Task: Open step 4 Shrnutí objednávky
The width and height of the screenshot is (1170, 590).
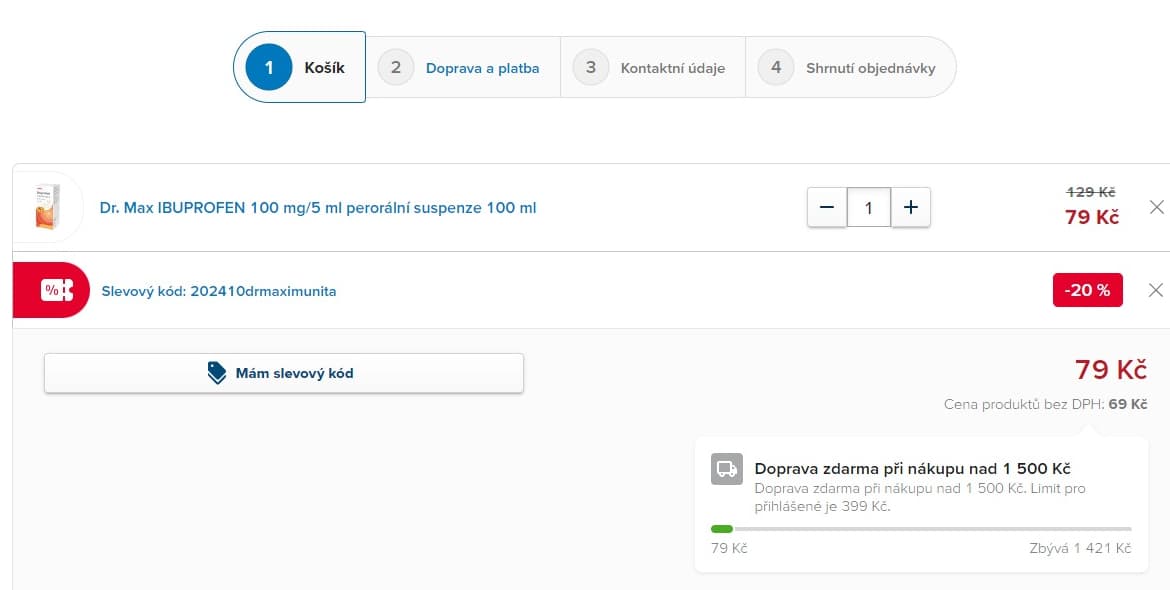Action: coord(851,68)
